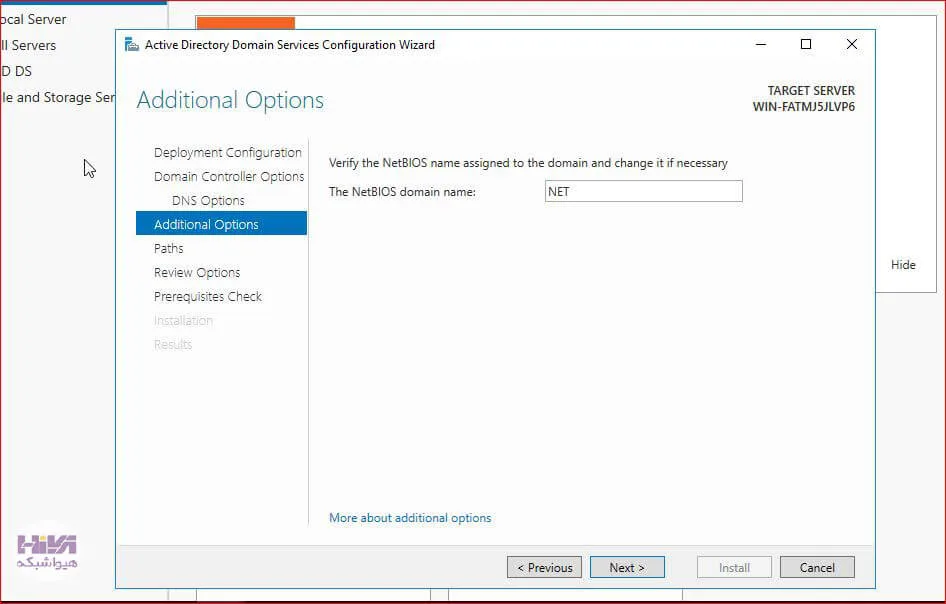
Task: Open the Paths step
Action: (x=168, y=249)
